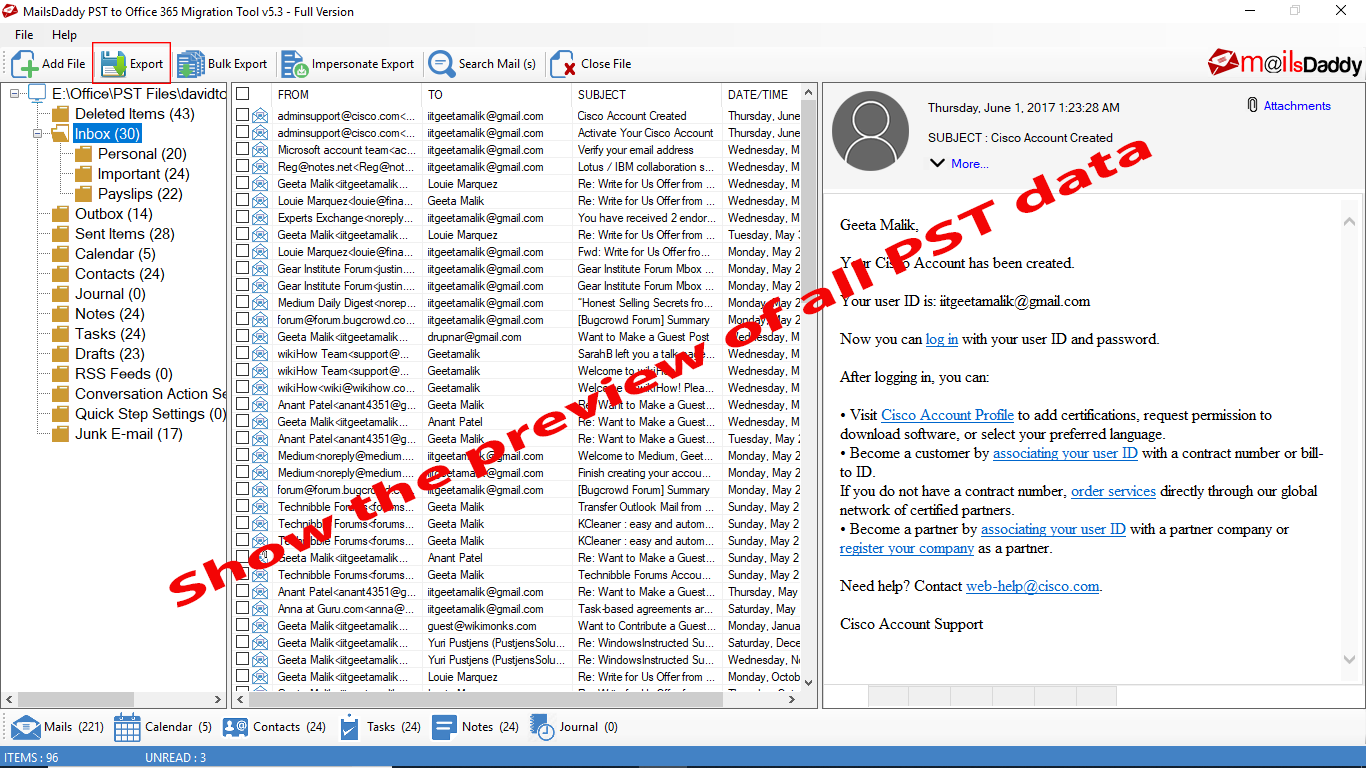The image size is (1366, 768).
Task: Select the Export toolbar icon
Action: [131, 63]
